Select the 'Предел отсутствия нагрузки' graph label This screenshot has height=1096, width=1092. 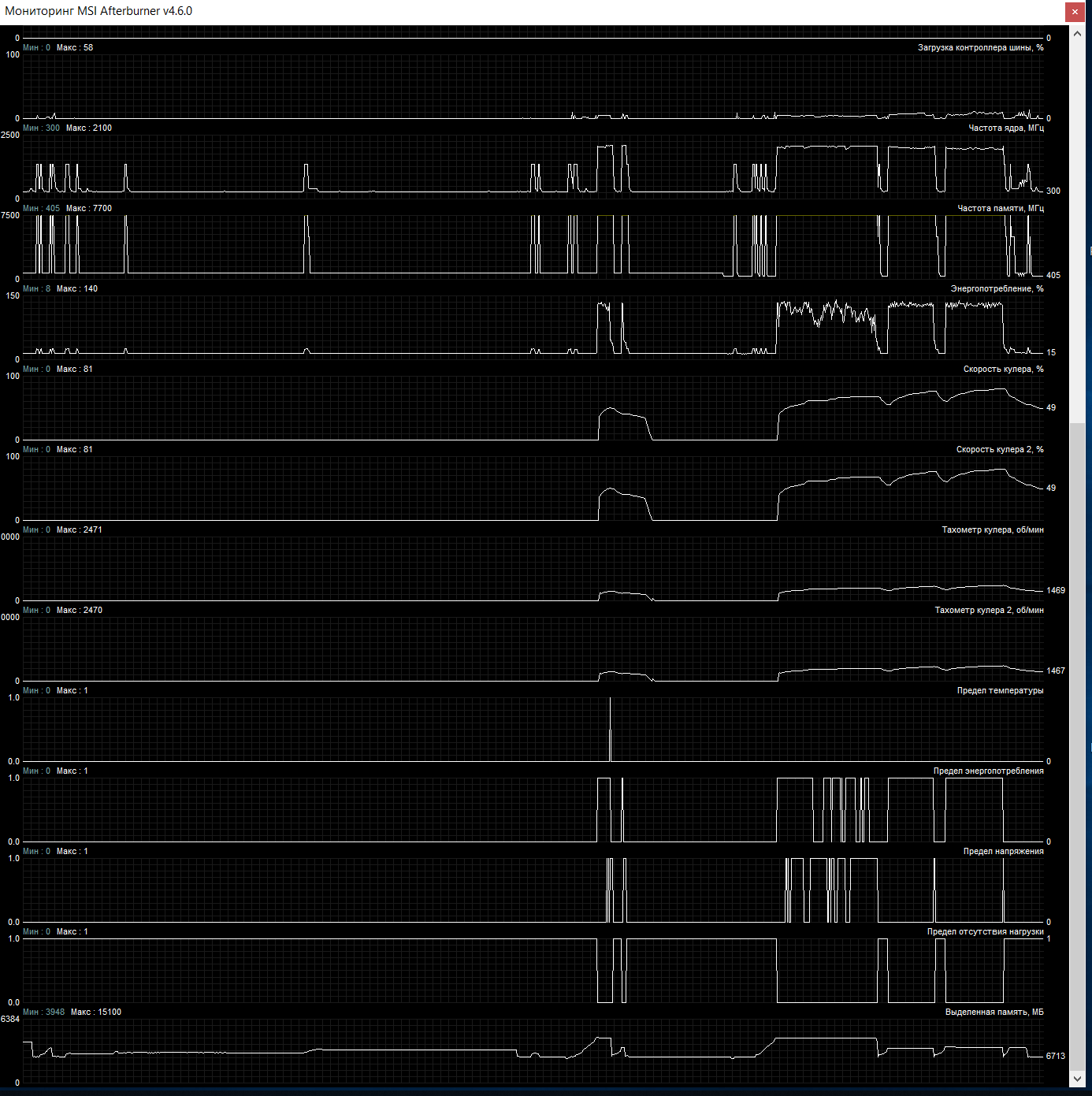(x=985, y=931)
